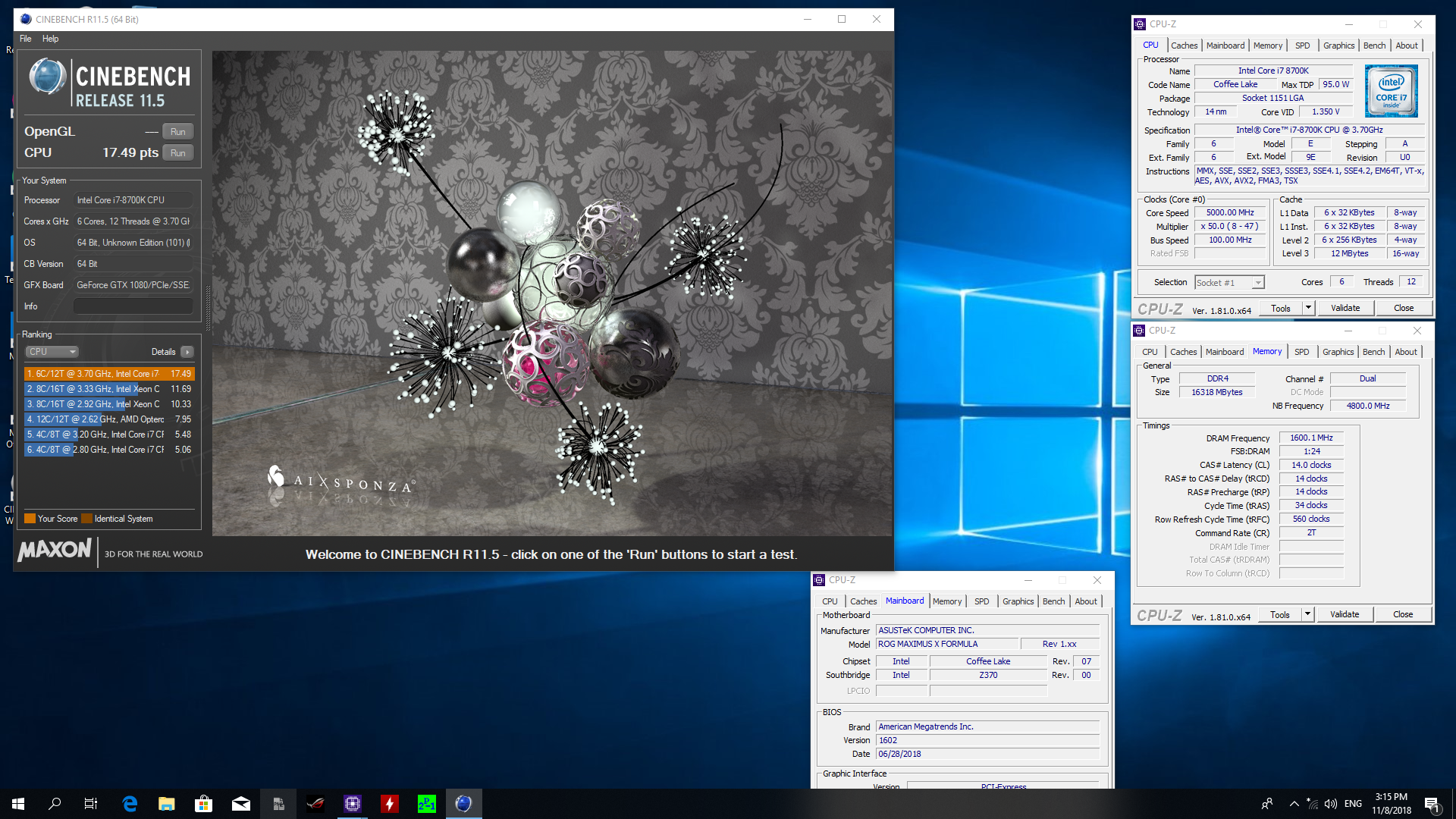Open Microsoft Store from taskbar
This screenshot has height=819, width=1456.
203,804
